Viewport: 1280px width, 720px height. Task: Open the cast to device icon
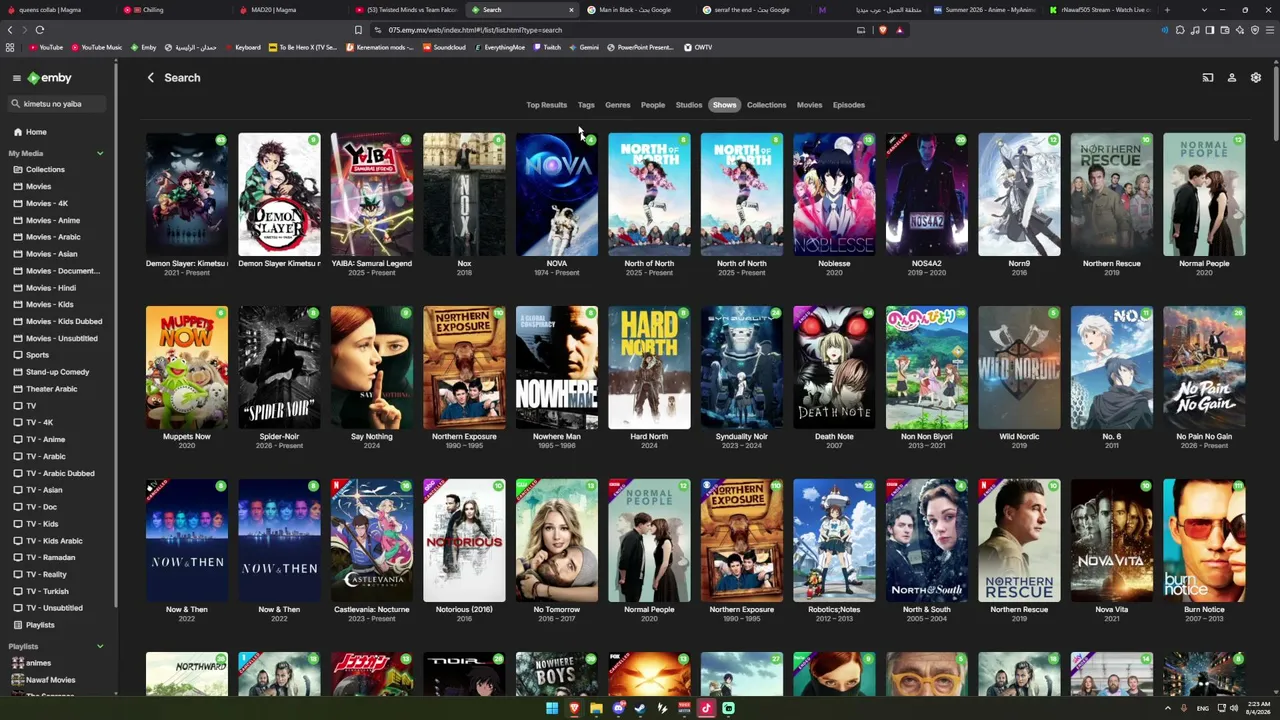click(x=1207, y=78)
